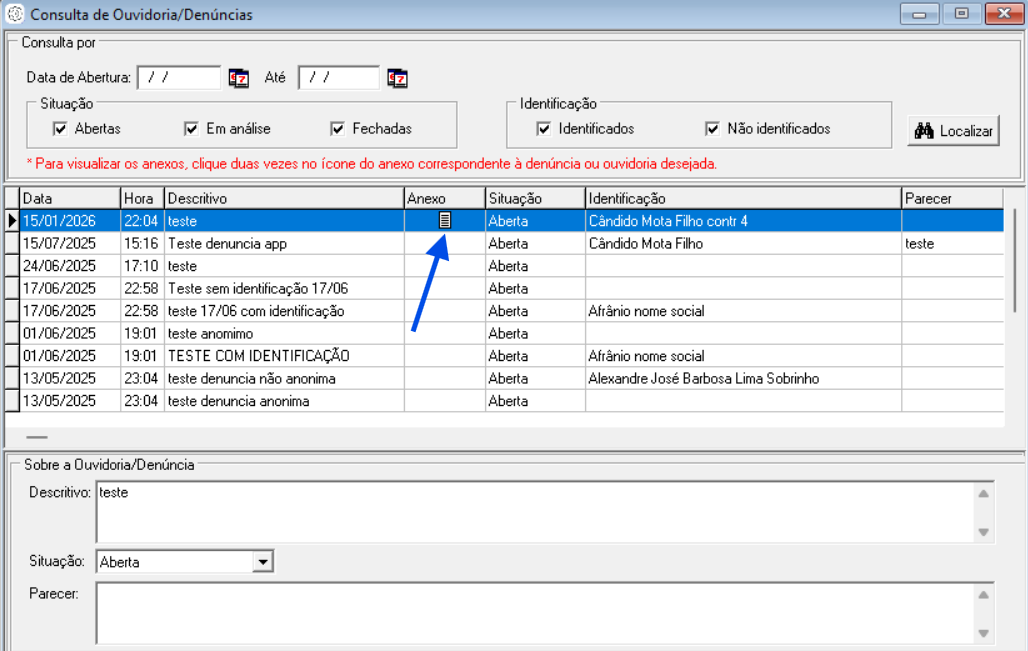The image size is (1028, 651).
Task: Click the Identificação column header
Action: 742,199
